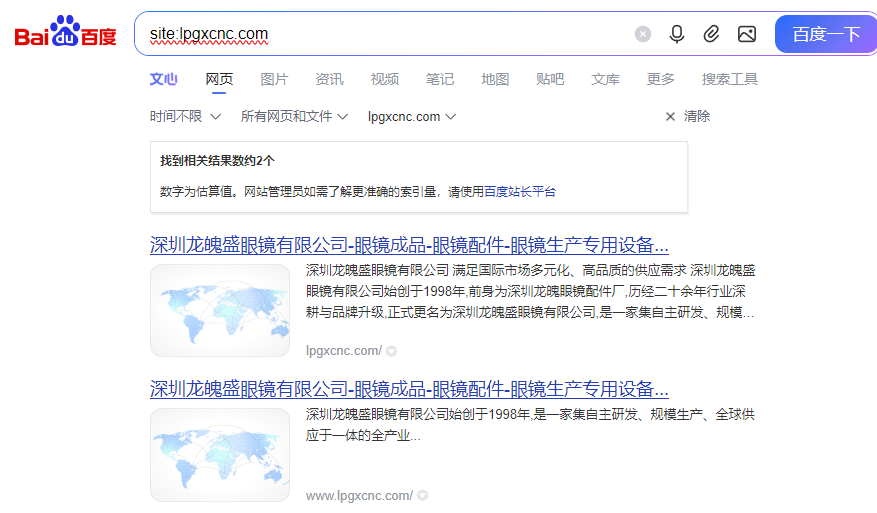Open the 文心 tab
The image size is (877, 513).
163,79
